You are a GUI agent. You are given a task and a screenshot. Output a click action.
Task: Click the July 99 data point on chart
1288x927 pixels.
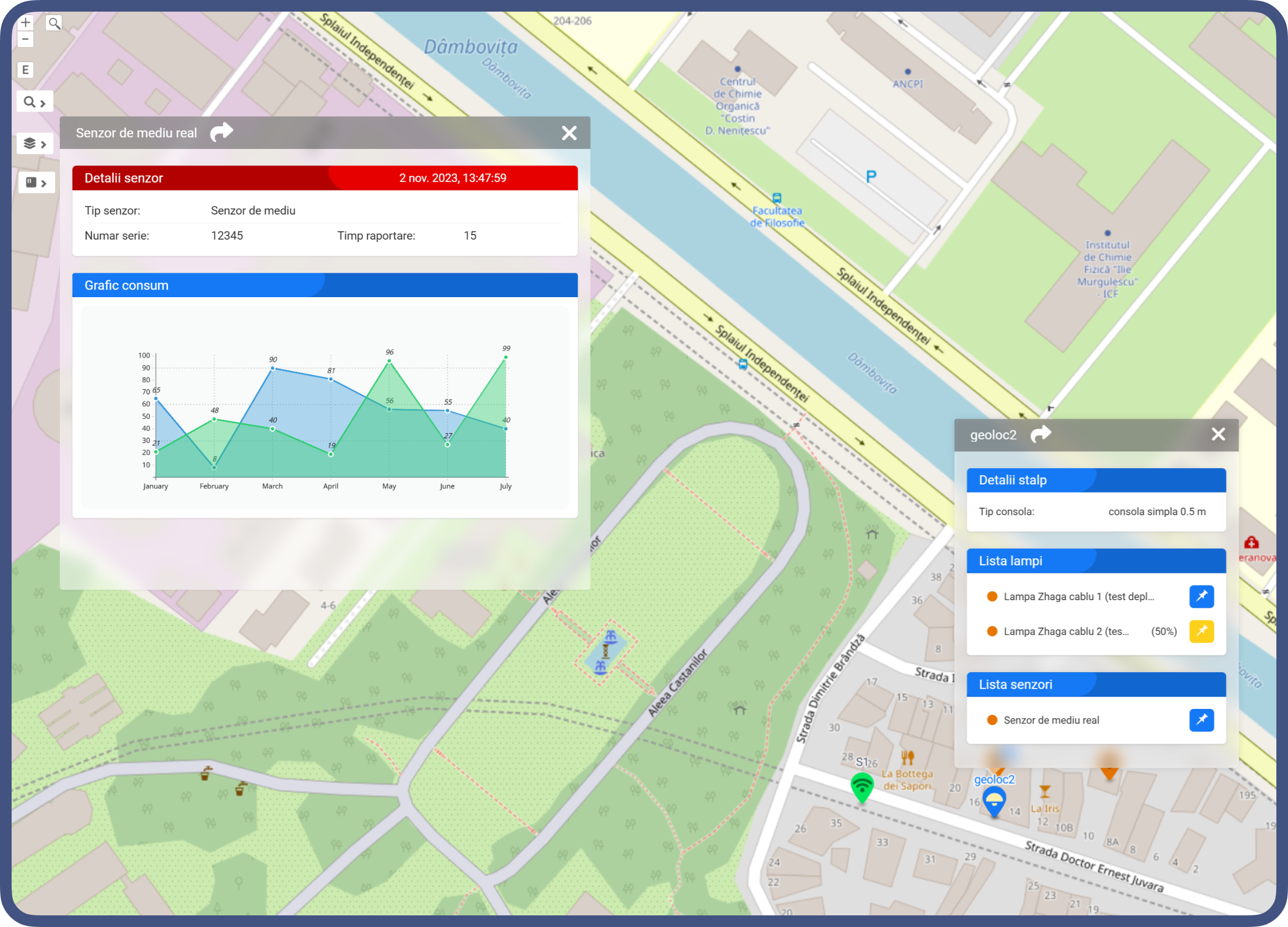coord(506,357)
